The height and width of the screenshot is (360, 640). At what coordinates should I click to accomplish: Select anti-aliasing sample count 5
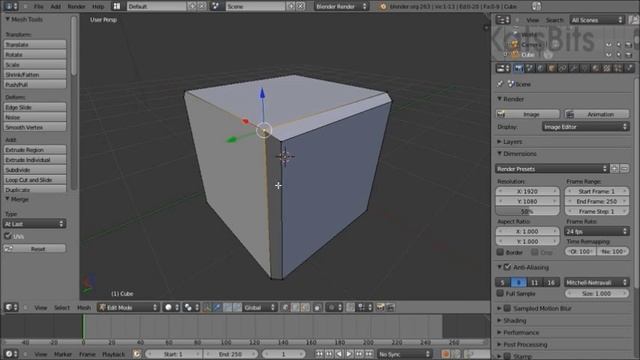(503, 282)
